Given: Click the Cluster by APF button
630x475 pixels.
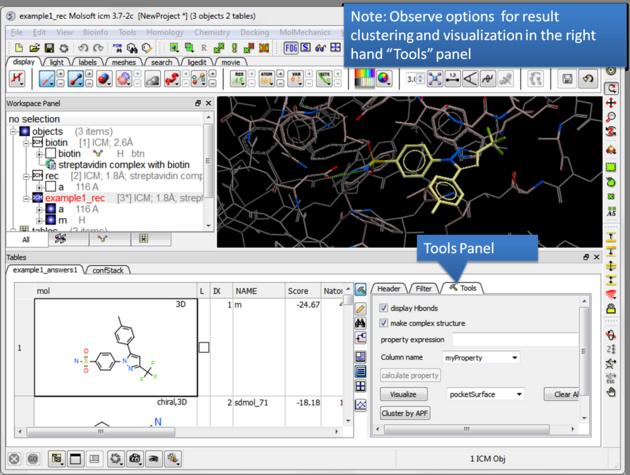Looking at the screenshot, I should [404, 413].
